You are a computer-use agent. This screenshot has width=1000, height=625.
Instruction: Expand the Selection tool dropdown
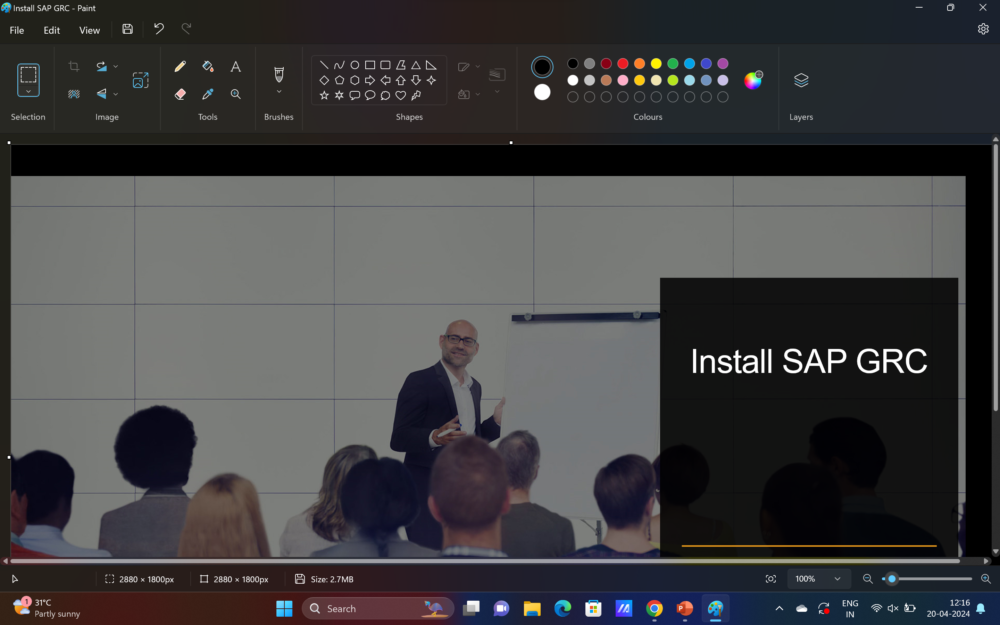click(28, 91)
